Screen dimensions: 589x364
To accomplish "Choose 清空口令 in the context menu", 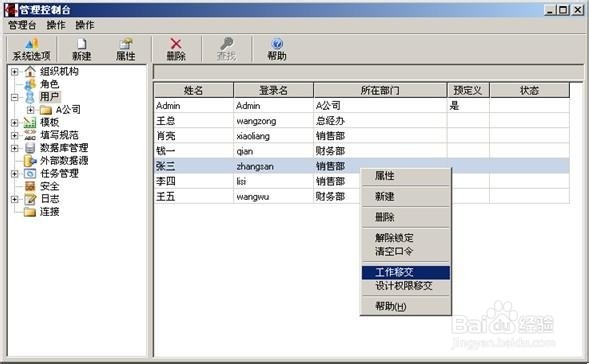I will coord(406,251).
